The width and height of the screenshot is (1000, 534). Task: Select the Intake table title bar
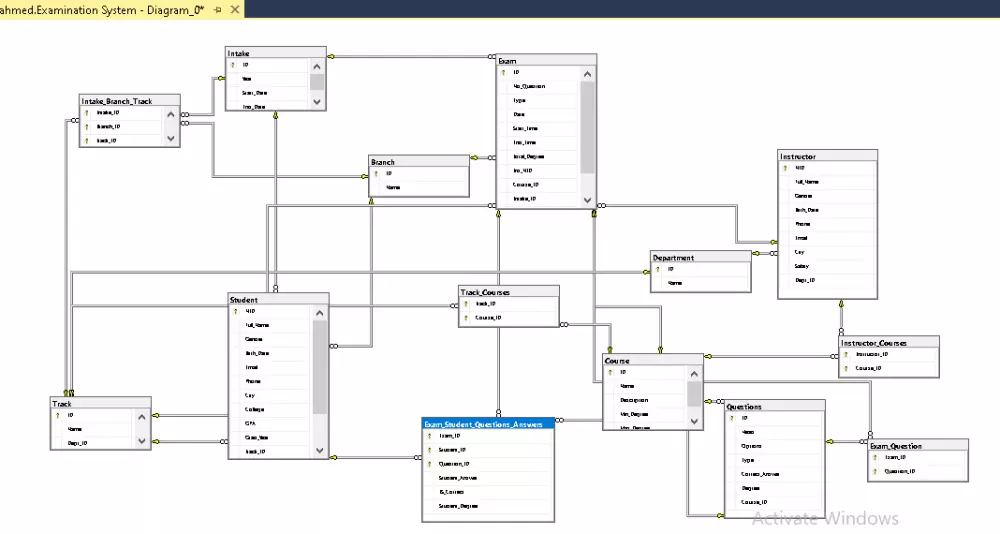tap(276, 53)
